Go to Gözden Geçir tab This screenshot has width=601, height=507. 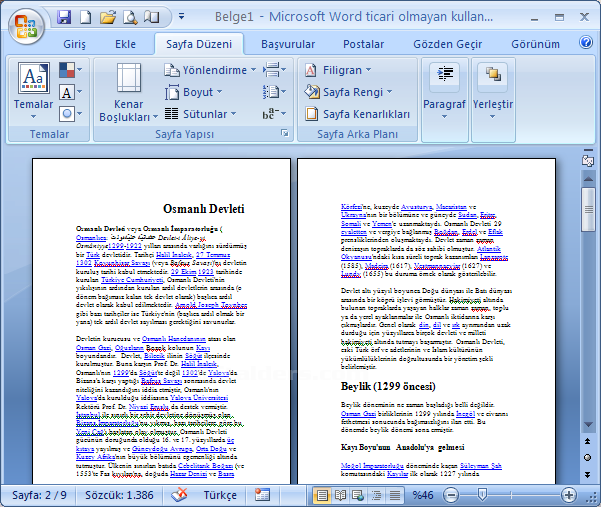(x=447, y=44)
